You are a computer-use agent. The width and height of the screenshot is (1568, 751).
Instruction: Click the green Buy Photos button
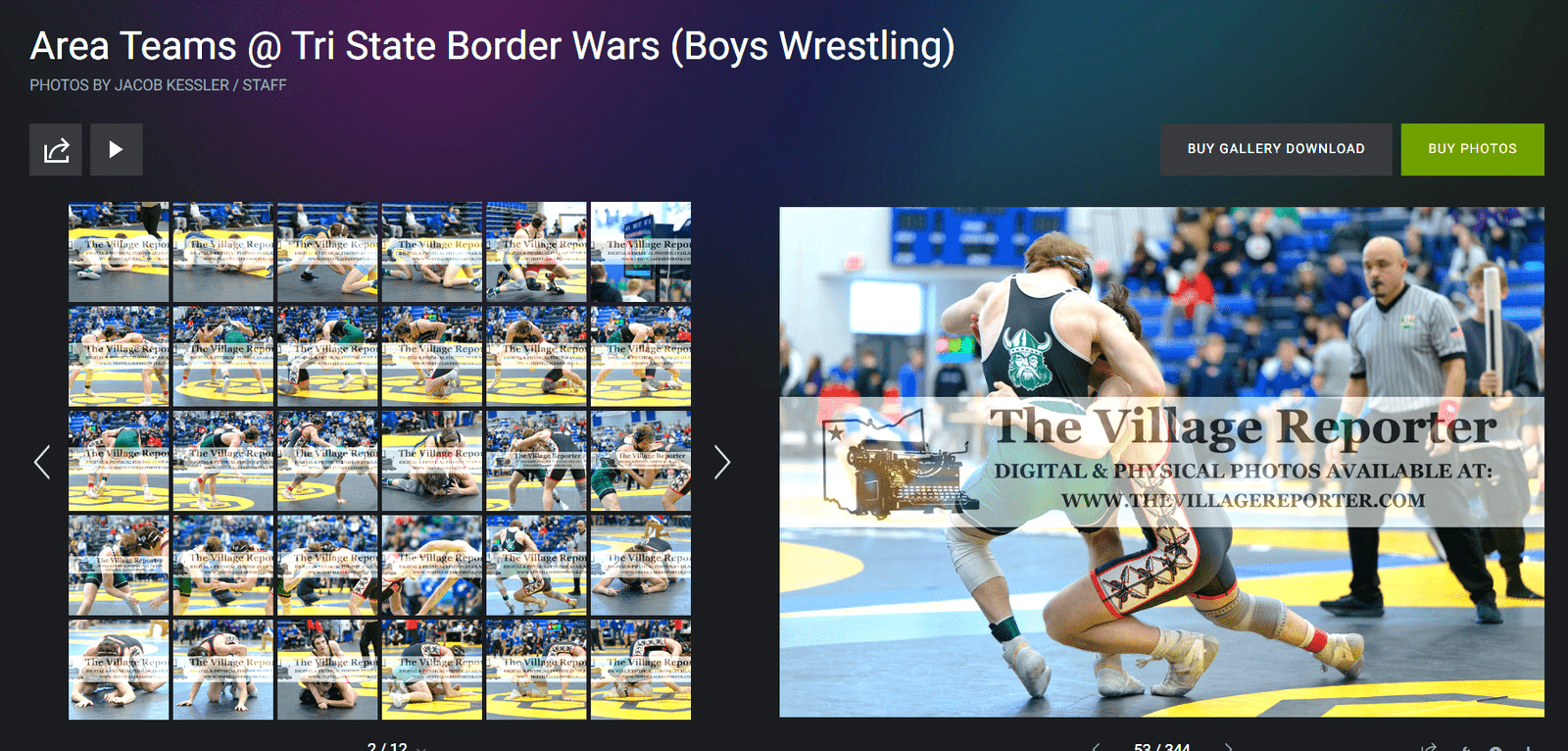(1472, 149)
